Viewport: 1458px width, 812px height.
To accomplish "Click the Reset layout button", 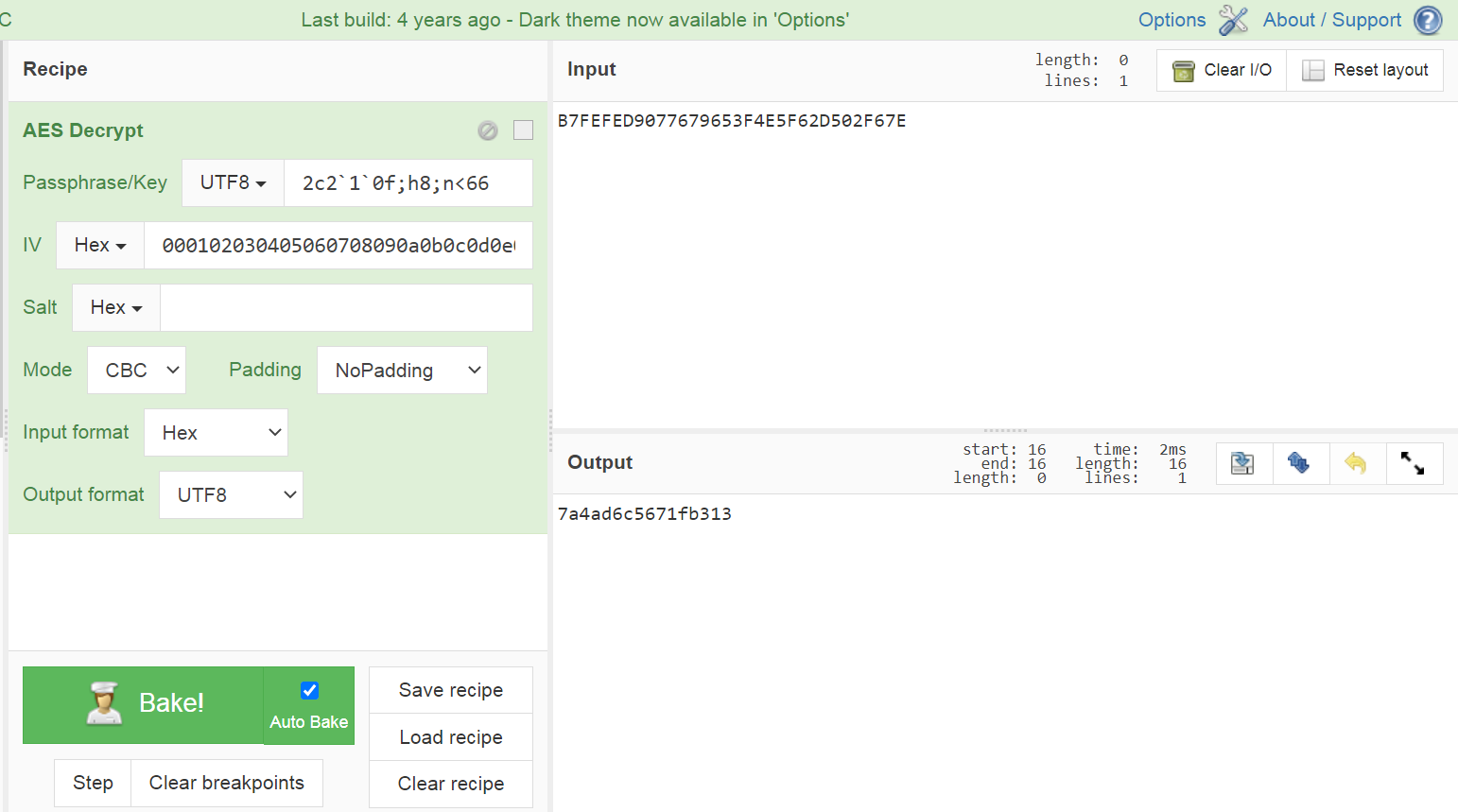I will (1364, 70).
